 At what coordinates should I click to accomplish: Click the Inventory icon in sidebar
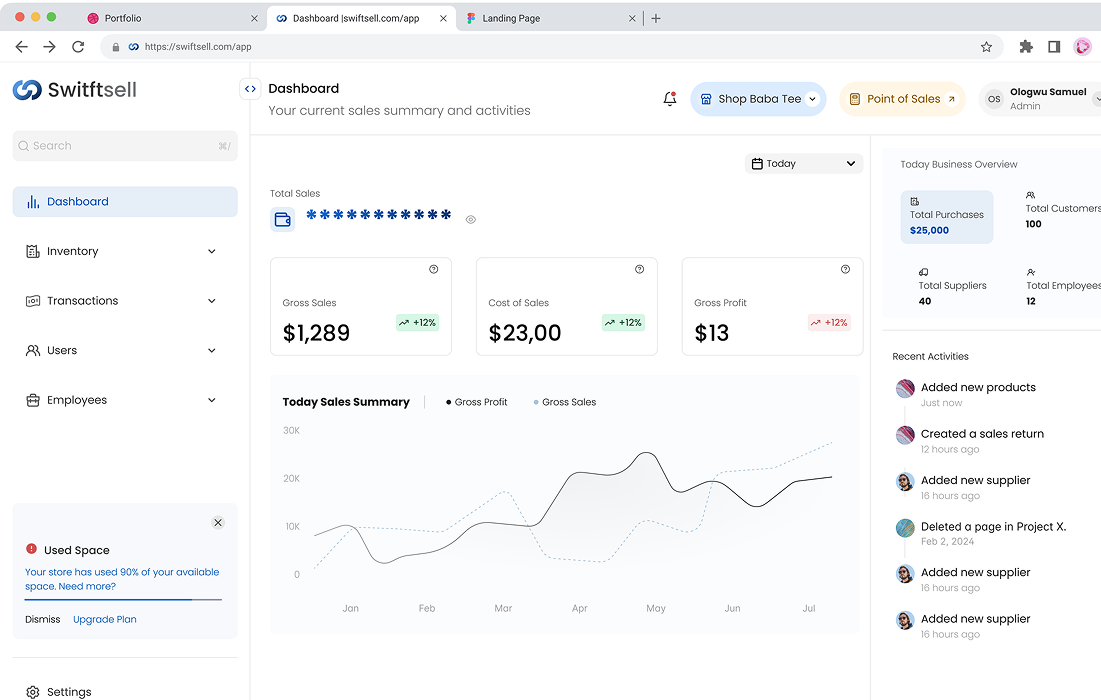(x=33, y=251)
